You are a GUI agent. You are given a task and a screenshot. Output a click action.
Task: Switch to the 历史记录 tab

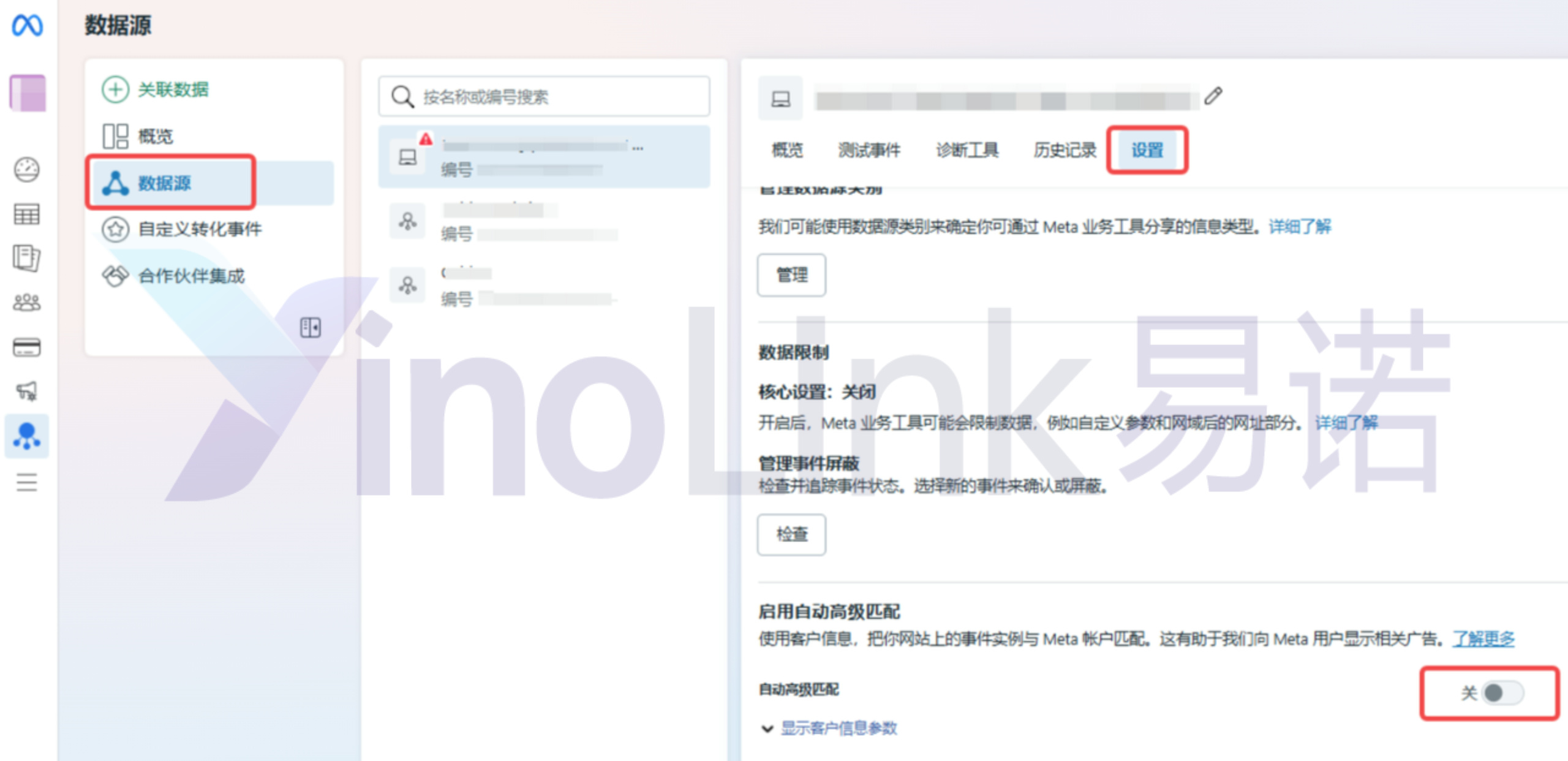[1065, 150]
